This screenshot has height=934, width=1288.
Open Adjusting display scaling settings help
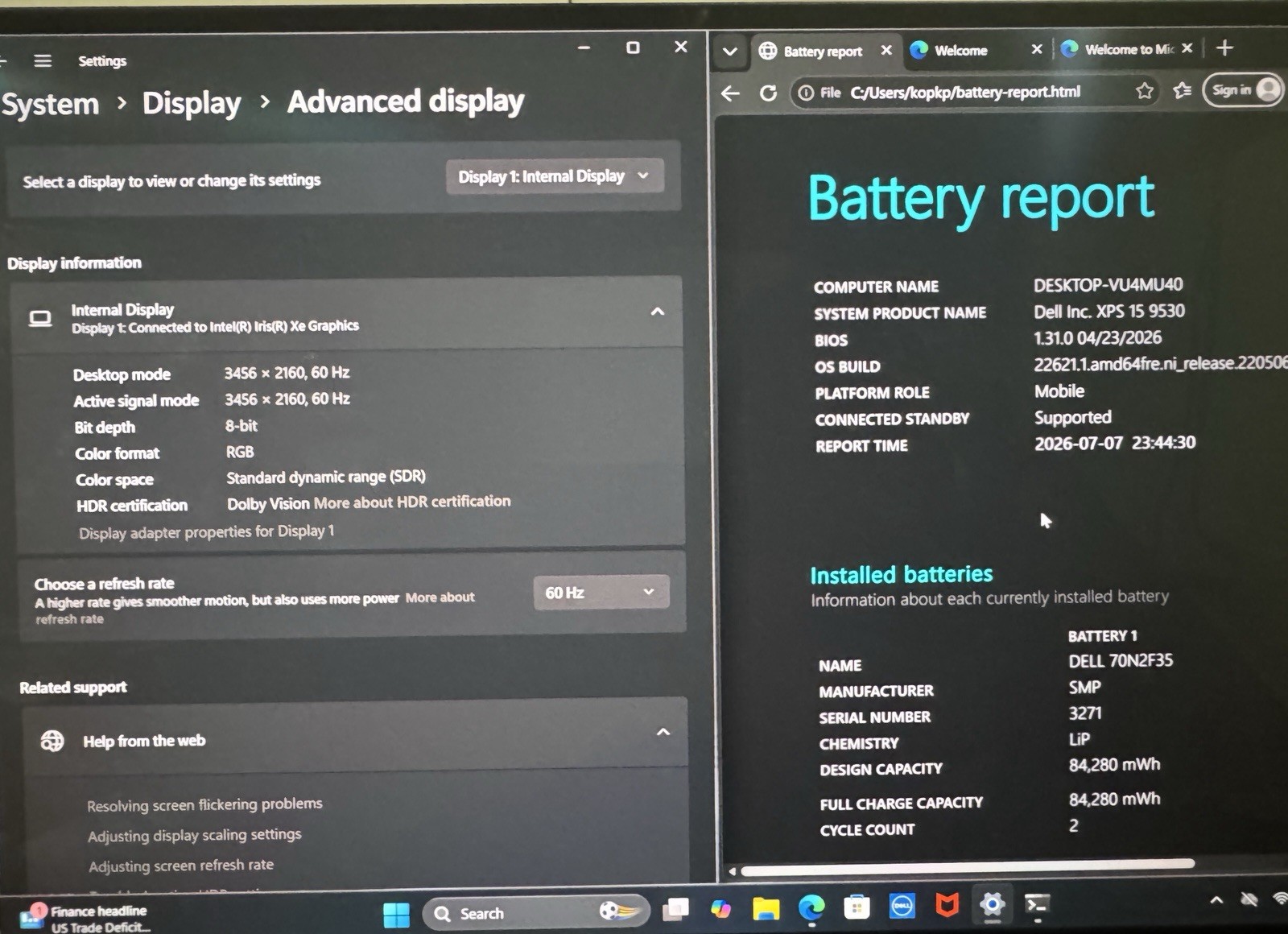pyautogui.click(x=195, y=835)
